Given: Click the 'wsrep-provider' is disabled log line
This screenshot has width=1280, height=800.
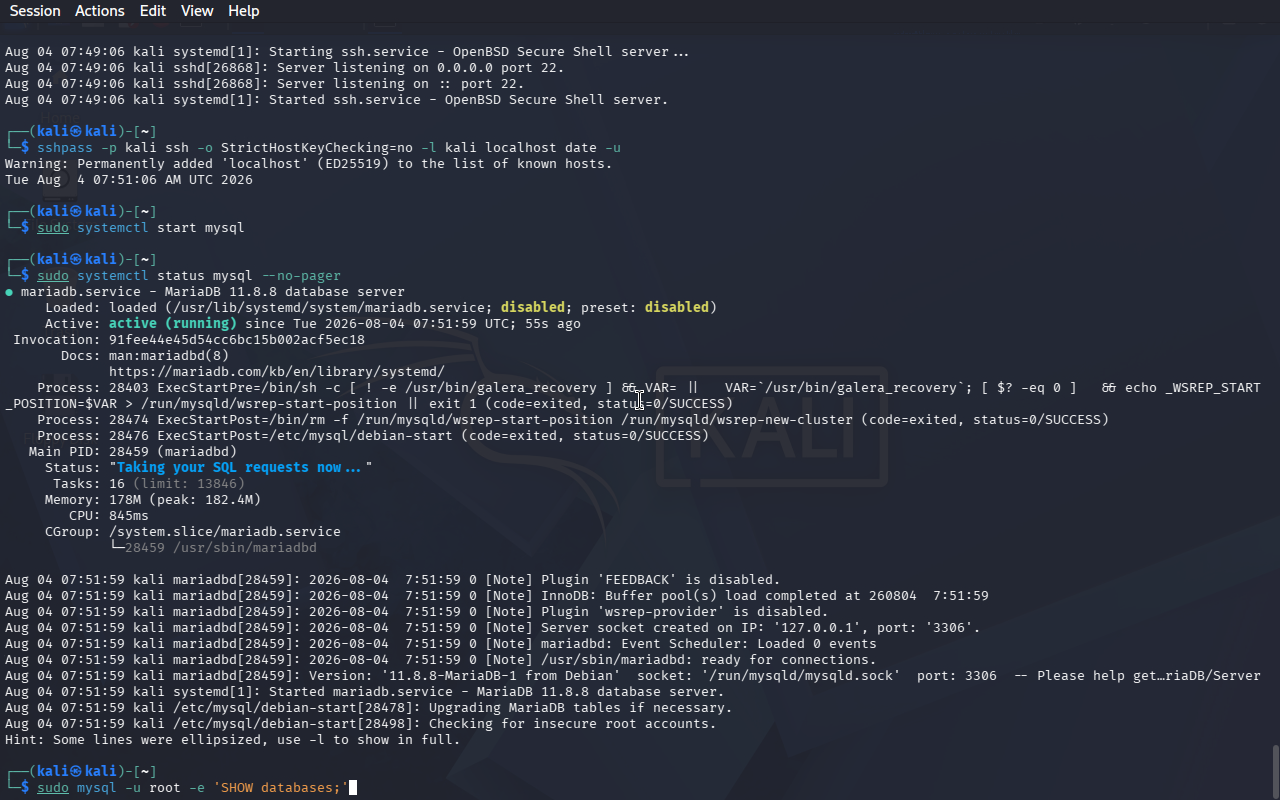Looking at the screenshot, I should point(417,611).
